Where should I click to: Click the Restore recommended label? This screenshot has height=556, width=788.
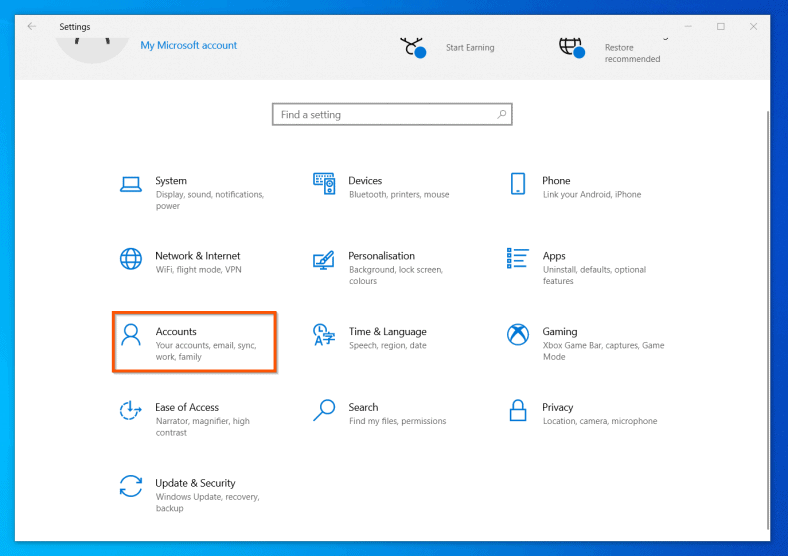pos(632,53)
